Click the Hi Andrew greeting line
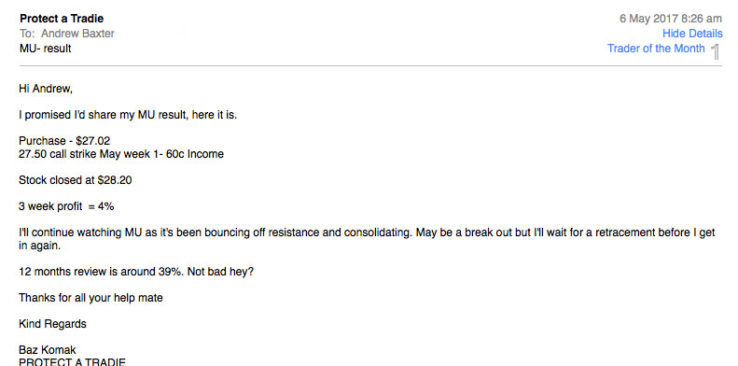This screenshot has width=738, height=366. click(46, 88)
